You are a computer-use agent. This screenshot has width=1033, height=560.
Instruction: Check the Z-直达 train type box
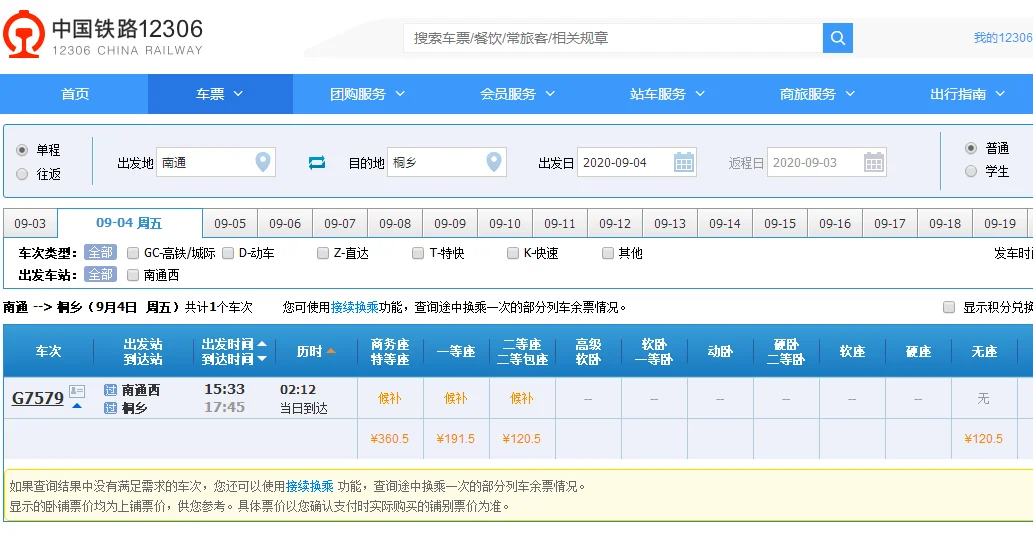[323, 253]
